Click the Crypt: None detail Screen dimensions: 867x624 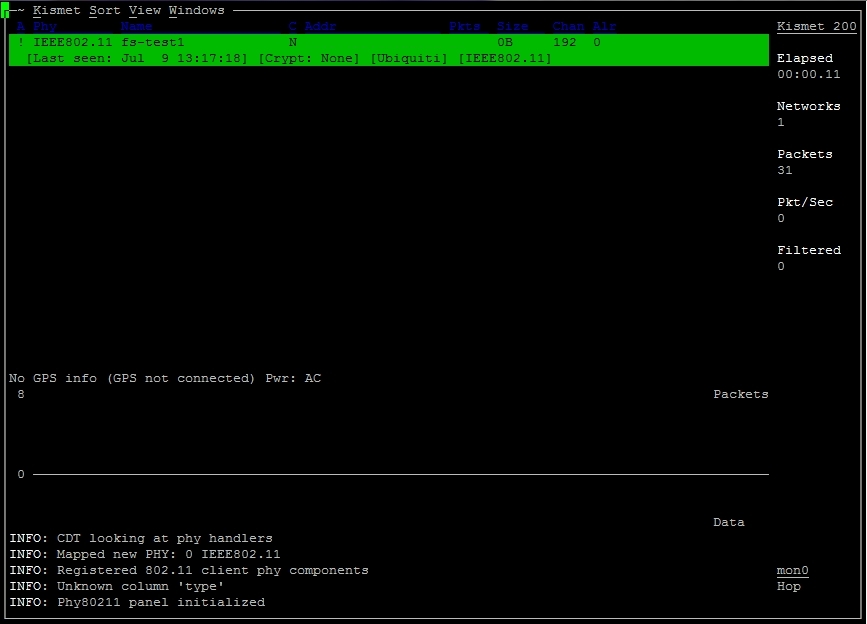click(309, 59)
